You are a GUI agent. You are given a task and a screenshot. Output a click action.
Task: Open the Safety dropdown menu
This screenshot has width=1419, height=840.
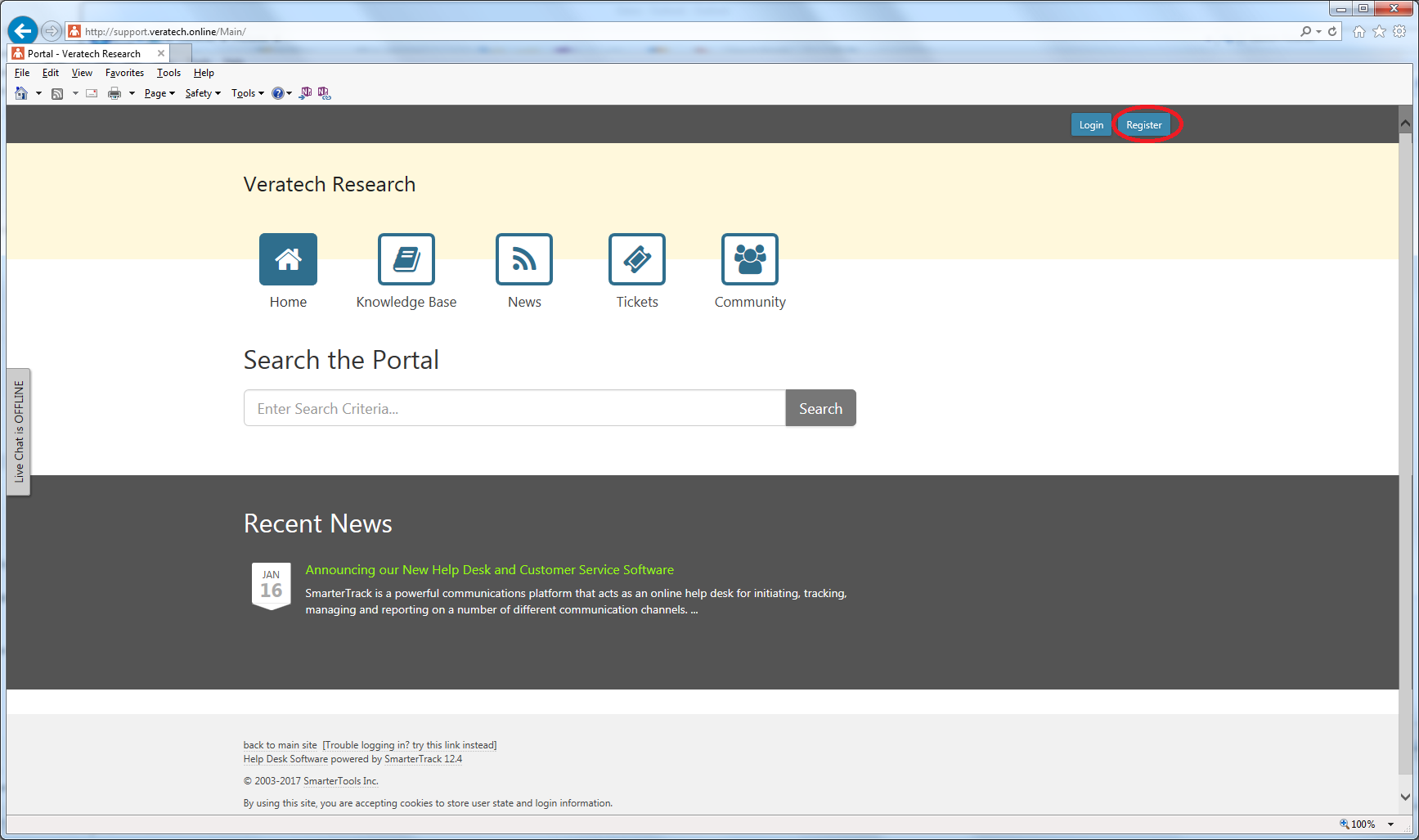[203, 93]
